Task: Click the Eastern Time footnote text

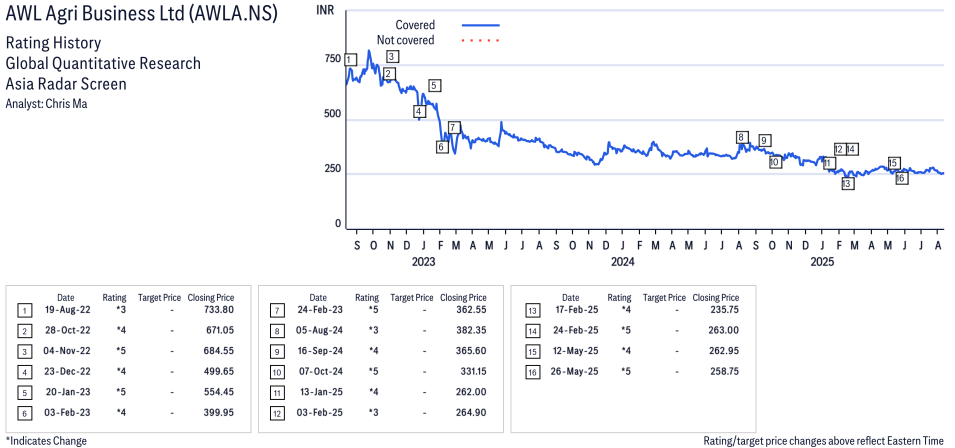Action: 823,441
